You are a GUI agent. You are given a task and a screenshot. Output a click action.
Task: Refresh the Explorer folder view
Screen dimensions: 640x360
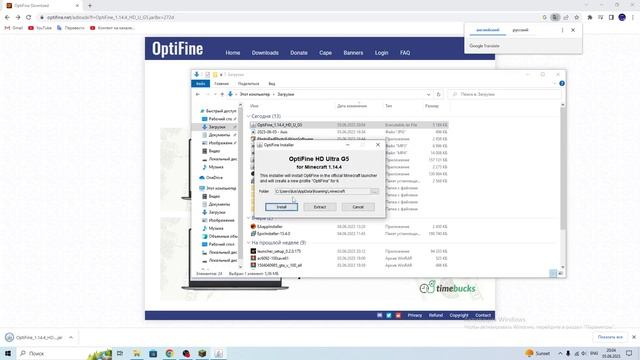[438, 94]
